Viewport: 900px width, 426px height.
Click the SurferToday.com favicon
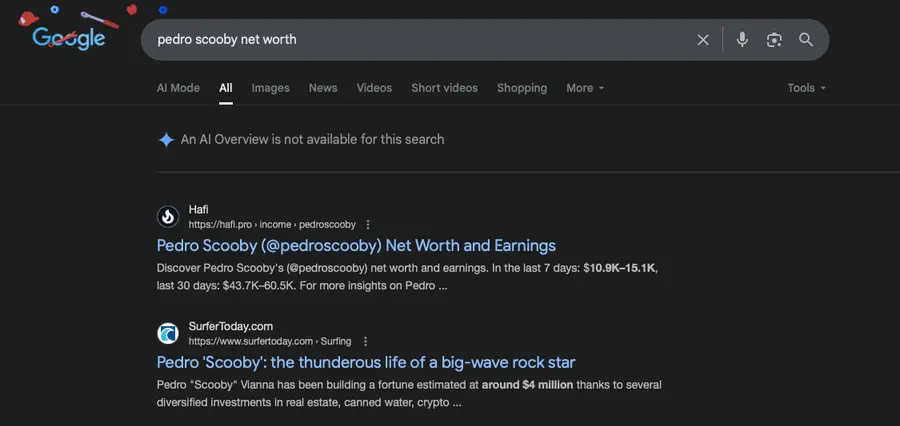pyautogui.click(x=168, y=333)
